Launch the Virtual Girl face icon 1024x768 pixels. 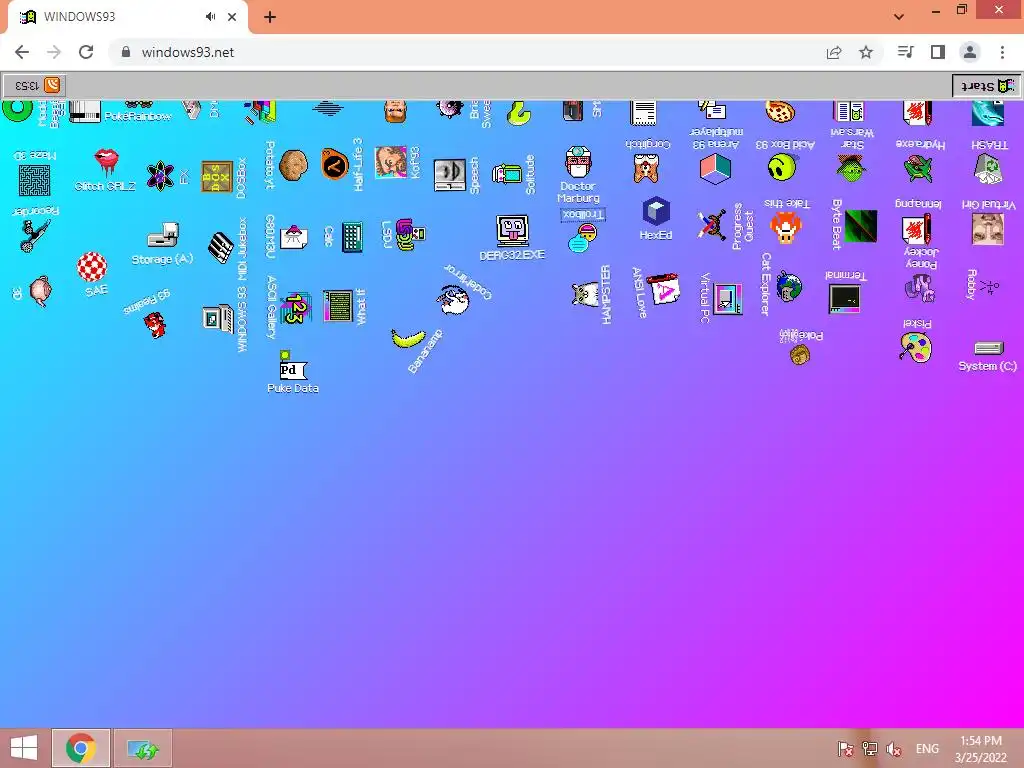pos(987,229)
